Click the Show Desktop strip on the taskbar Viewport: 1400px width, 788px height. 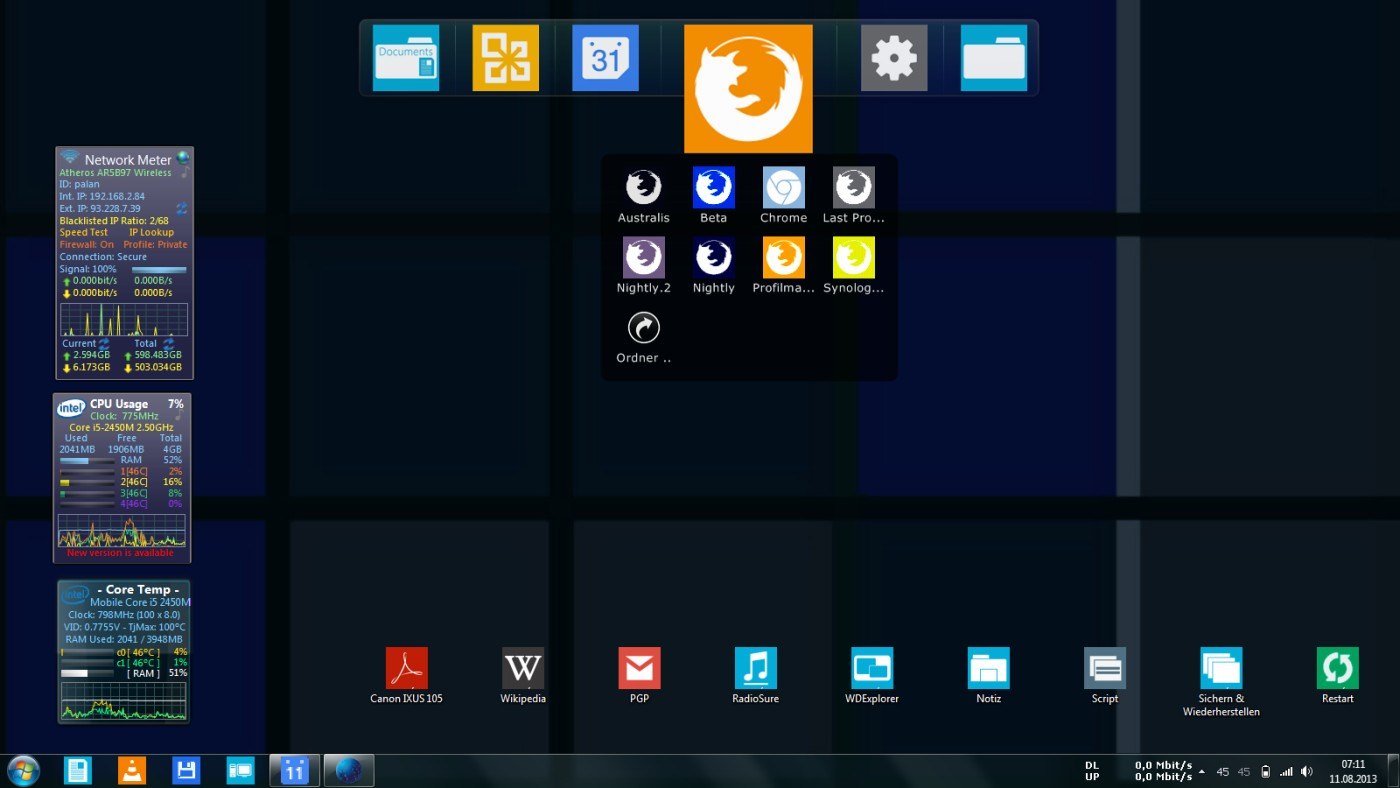pos(1393,771)
